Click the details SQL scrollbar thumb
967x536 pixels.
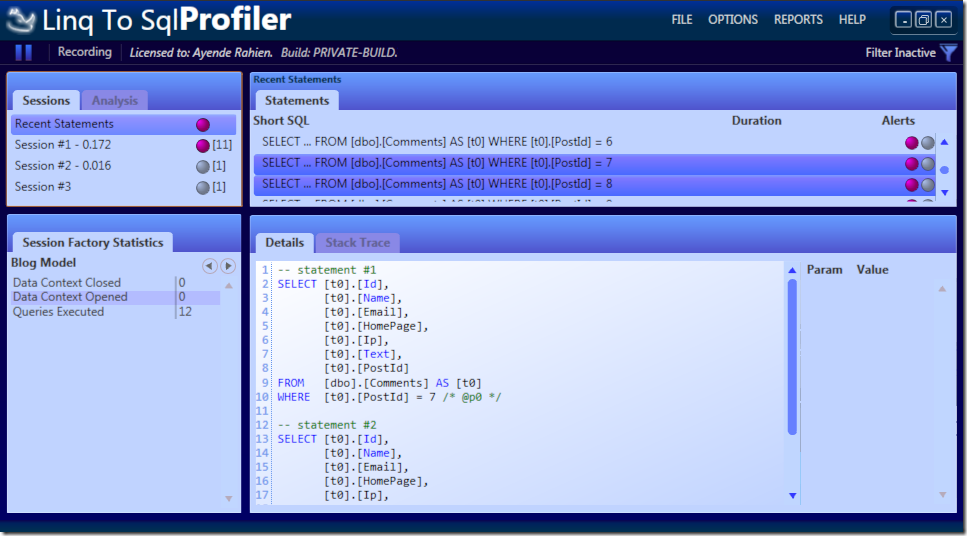[x=792, y=357]
